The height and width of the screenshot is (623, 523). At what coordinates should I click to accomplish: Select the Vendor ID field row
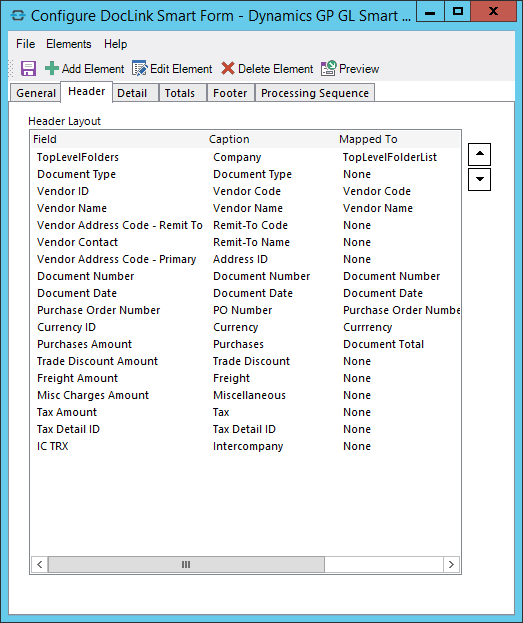(246, 191)
